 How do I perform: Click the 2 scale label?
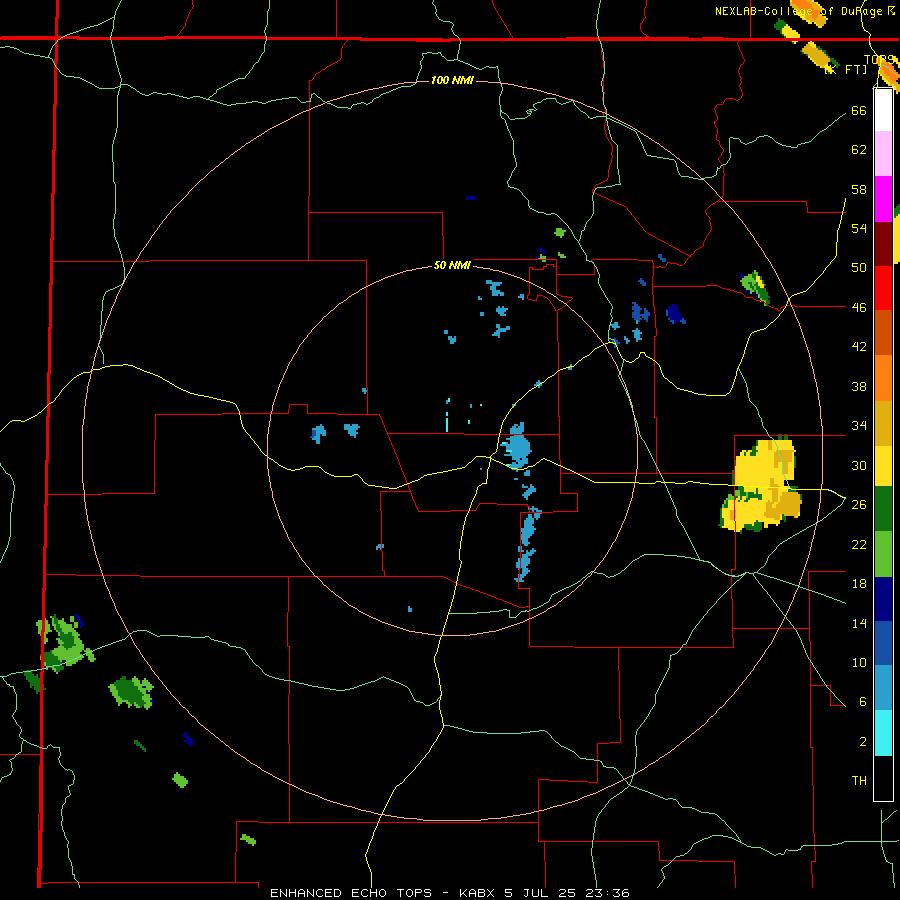coord(863,741)
